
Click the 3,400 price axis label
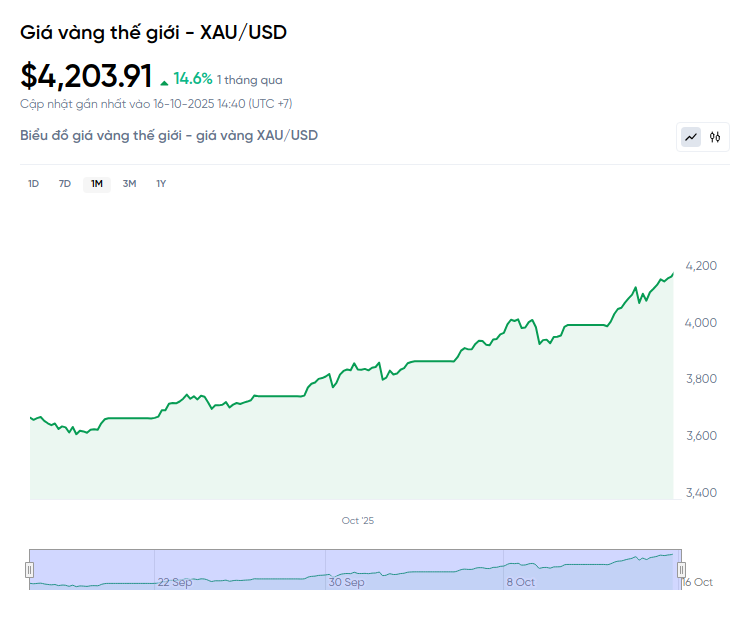pos(700,493)
